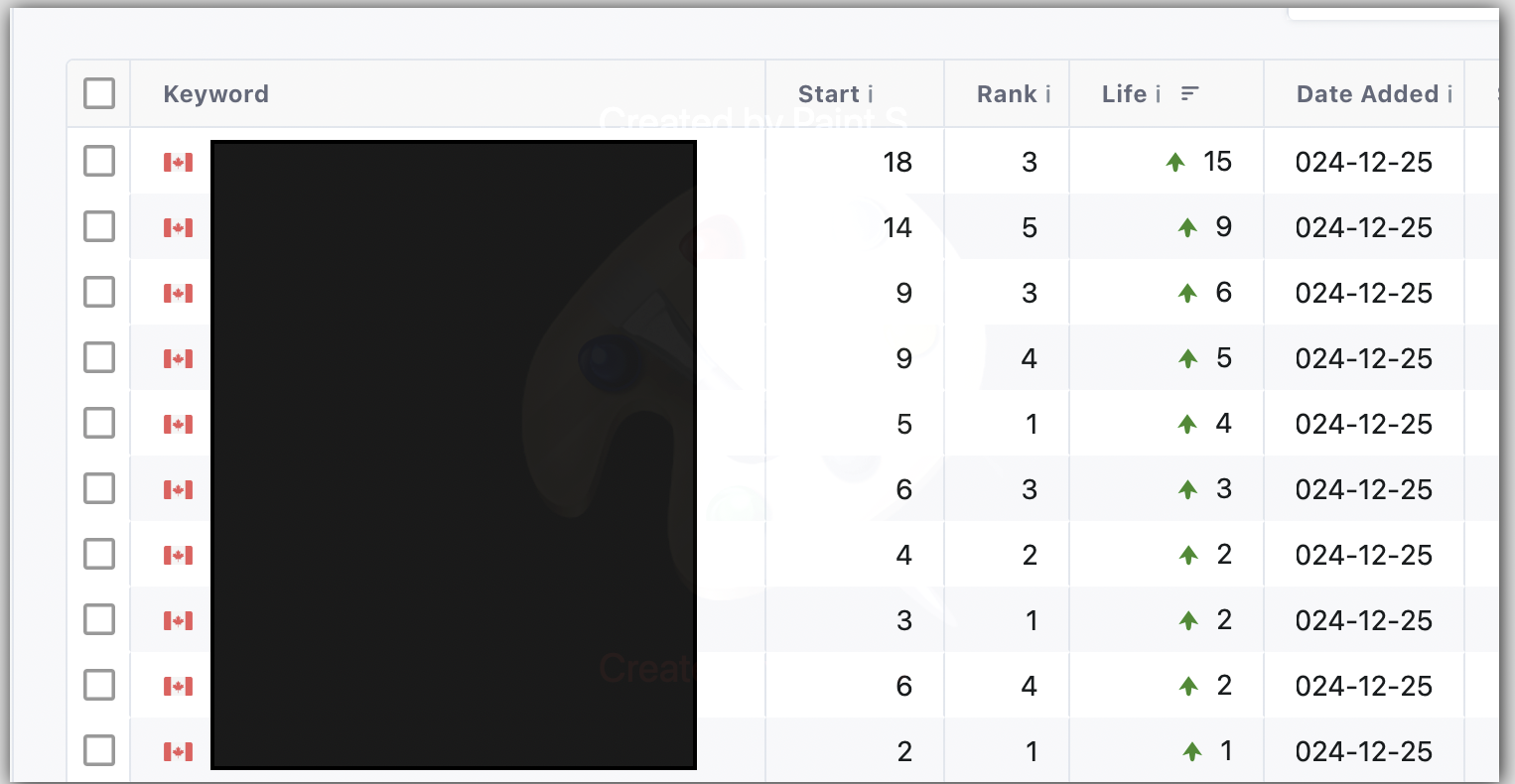The image size is (1515, 784).
Task: Click date 024-12-25 in row with Start 18
Action: pyautogui.click(x=1364, y=162)
